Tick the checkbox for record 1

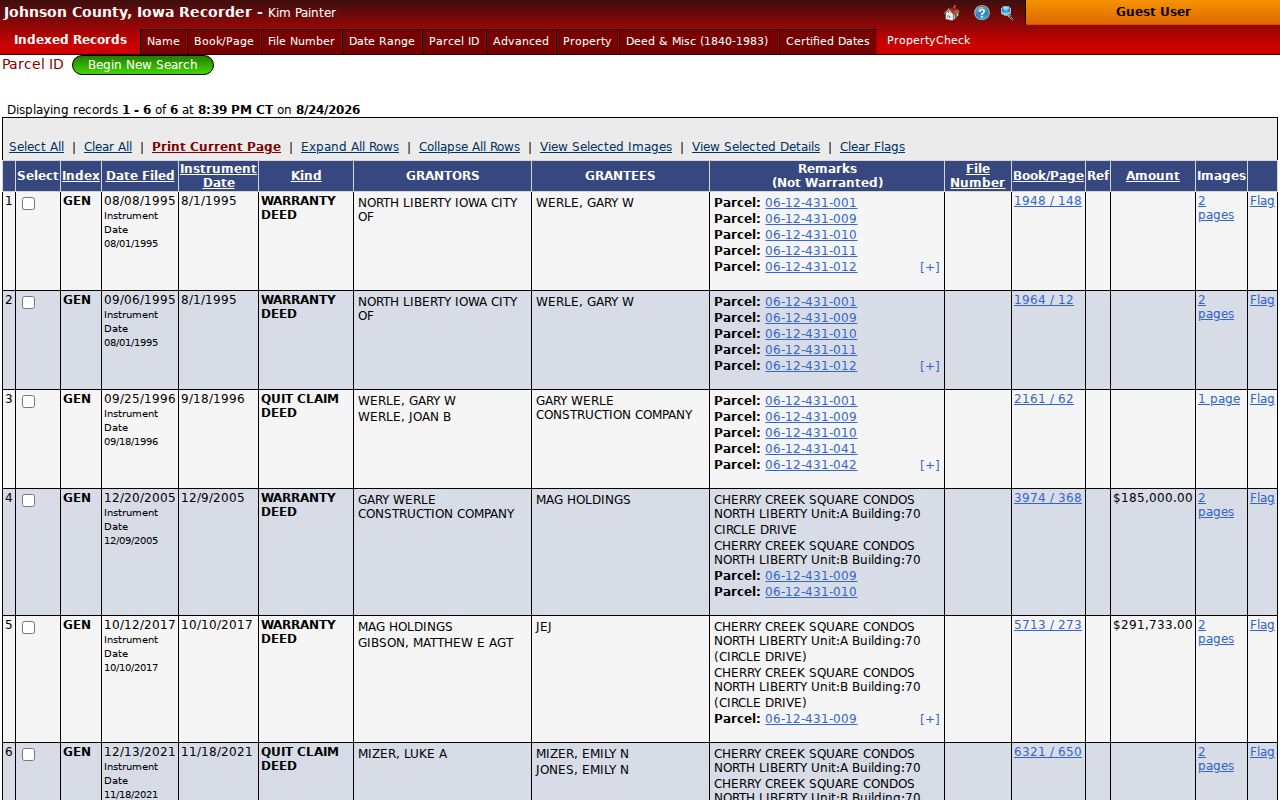28,203
